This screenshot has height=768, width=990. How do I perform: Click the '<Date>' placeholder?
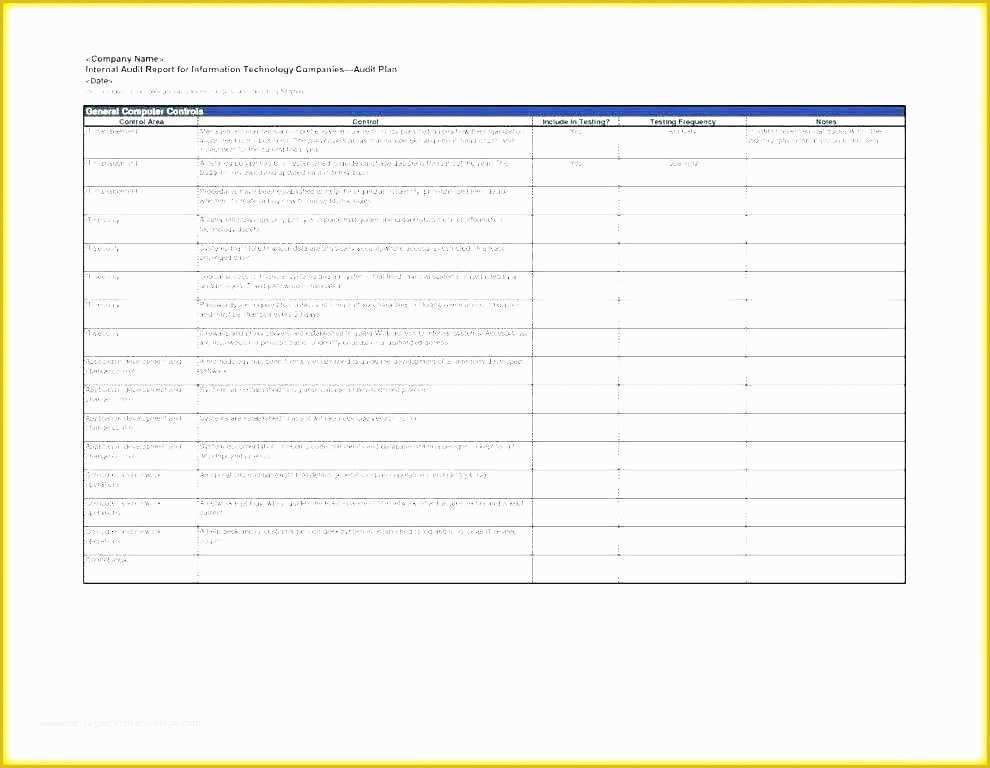coord(99,81)
